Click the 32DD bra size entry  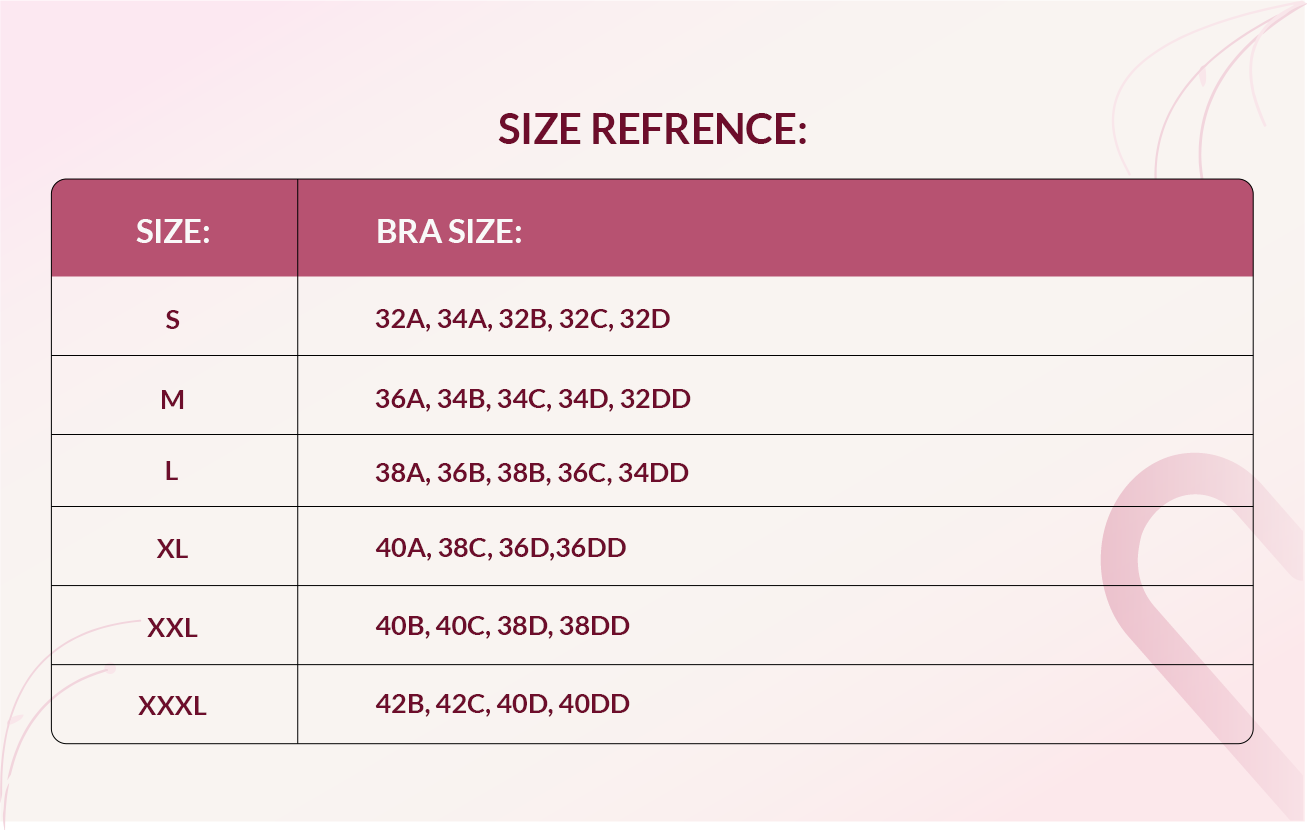coord(655,399)
